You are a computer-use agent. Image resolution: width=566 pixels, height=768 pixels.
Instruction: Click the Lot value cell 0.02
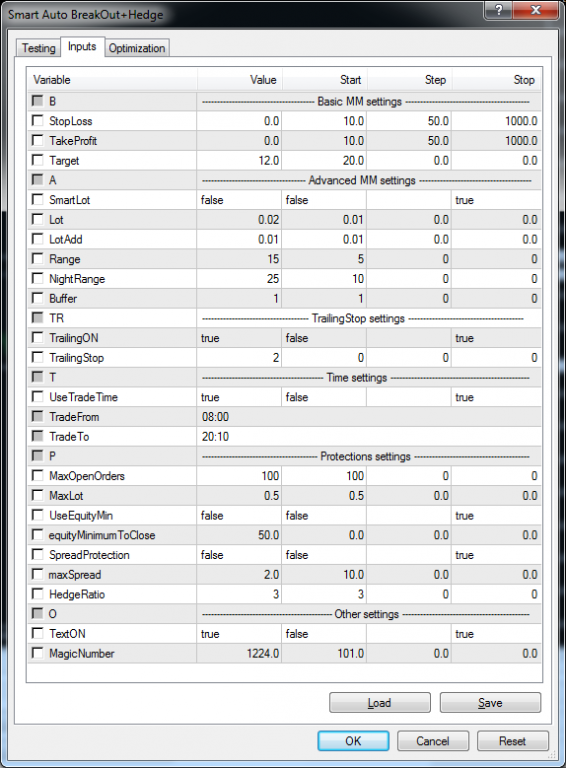click(239, 219)
